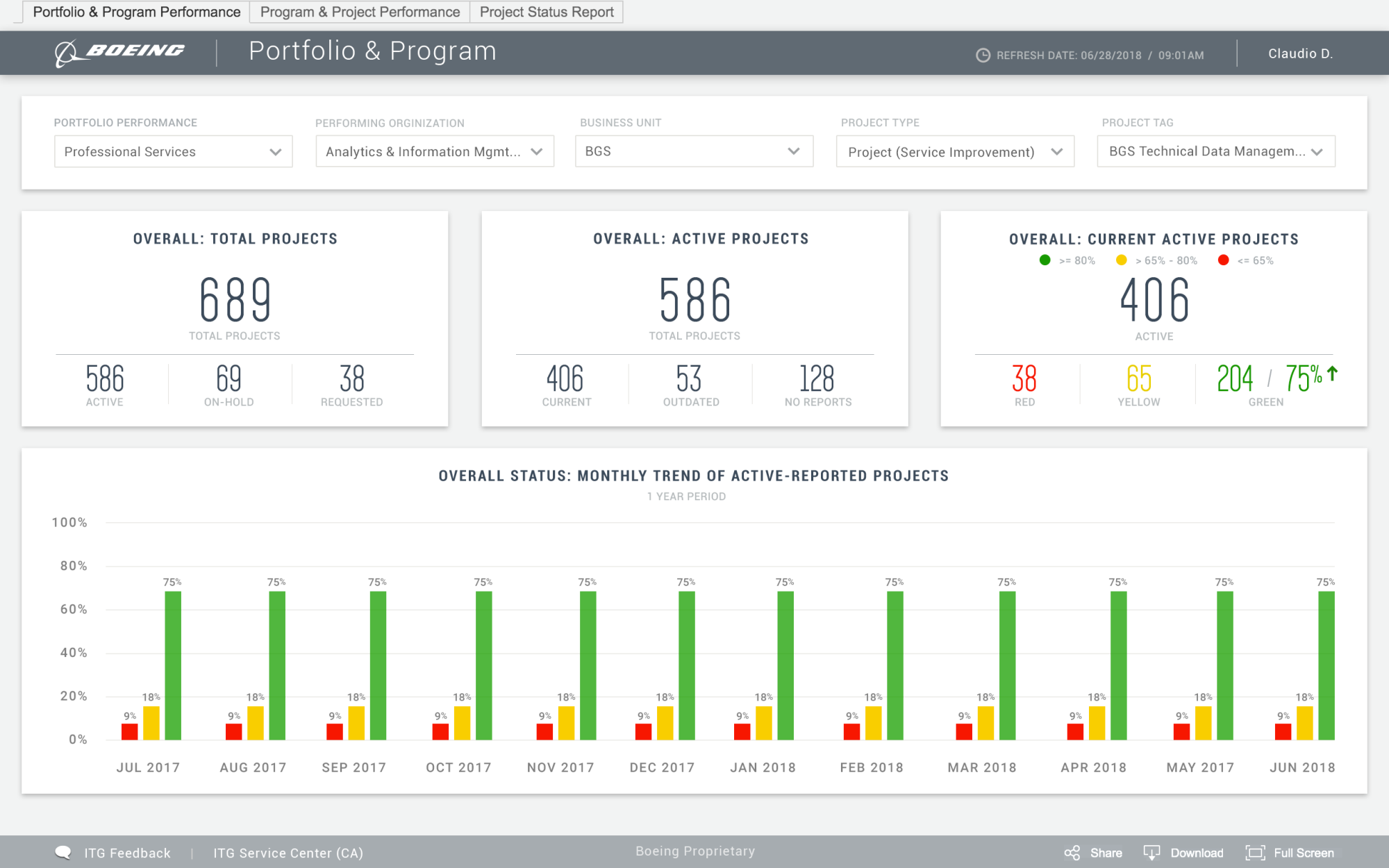Screen dimensions: 1389x868
Task: Click the green >= 80% legend dot
Action: 1045,260
